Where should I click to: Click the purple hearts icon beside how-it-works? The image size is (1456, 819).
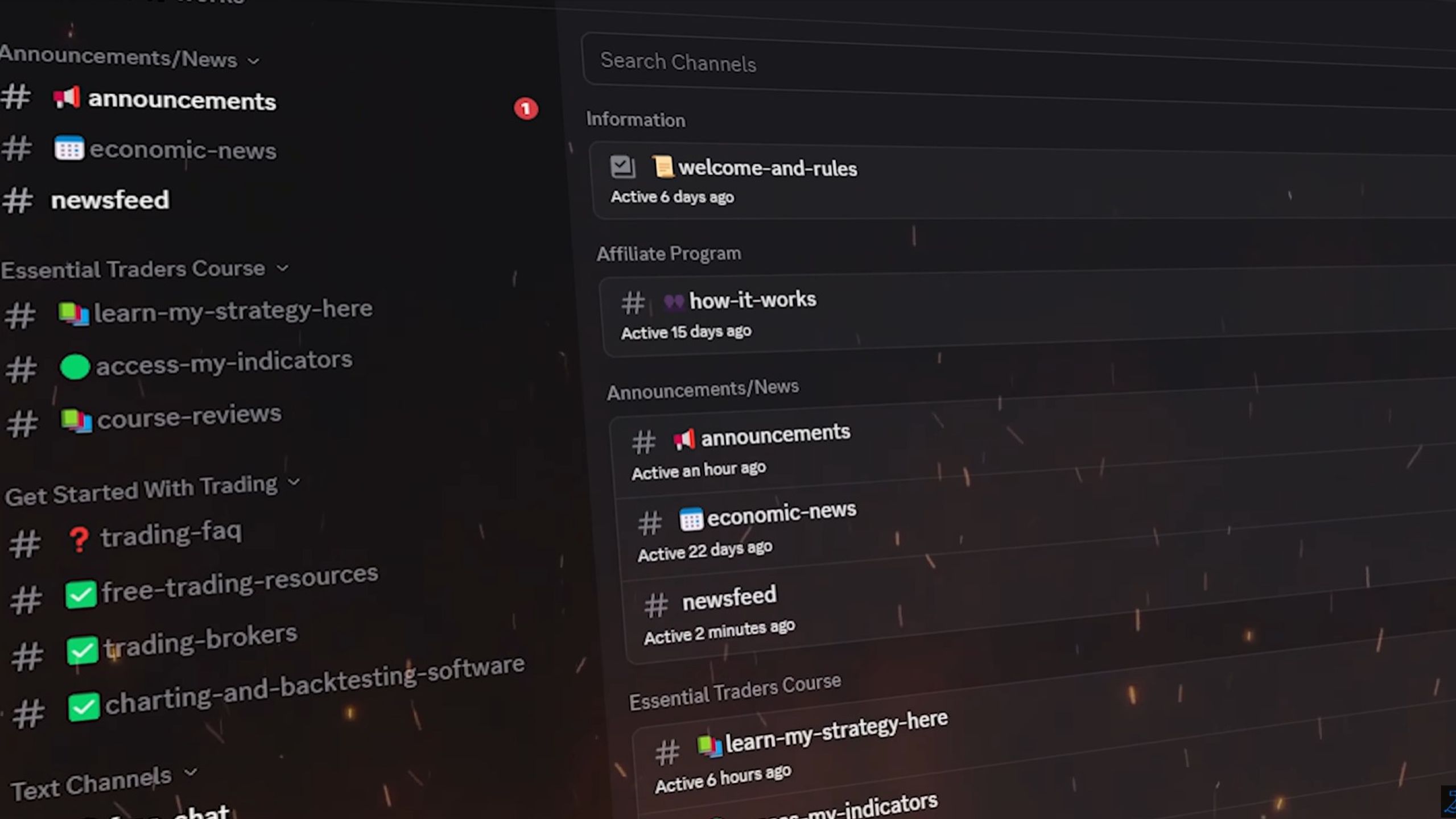674,301
